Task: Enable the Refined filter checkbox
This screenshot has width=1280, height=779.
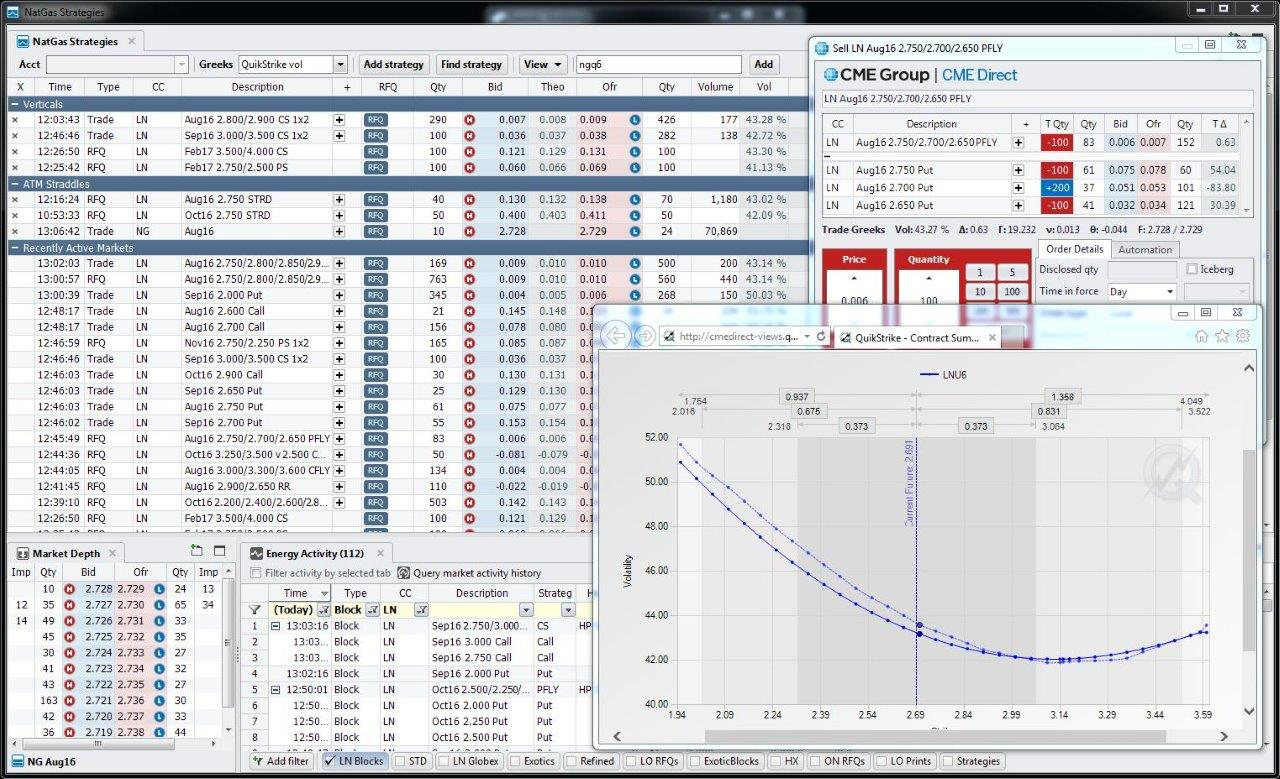Action: 570,761
